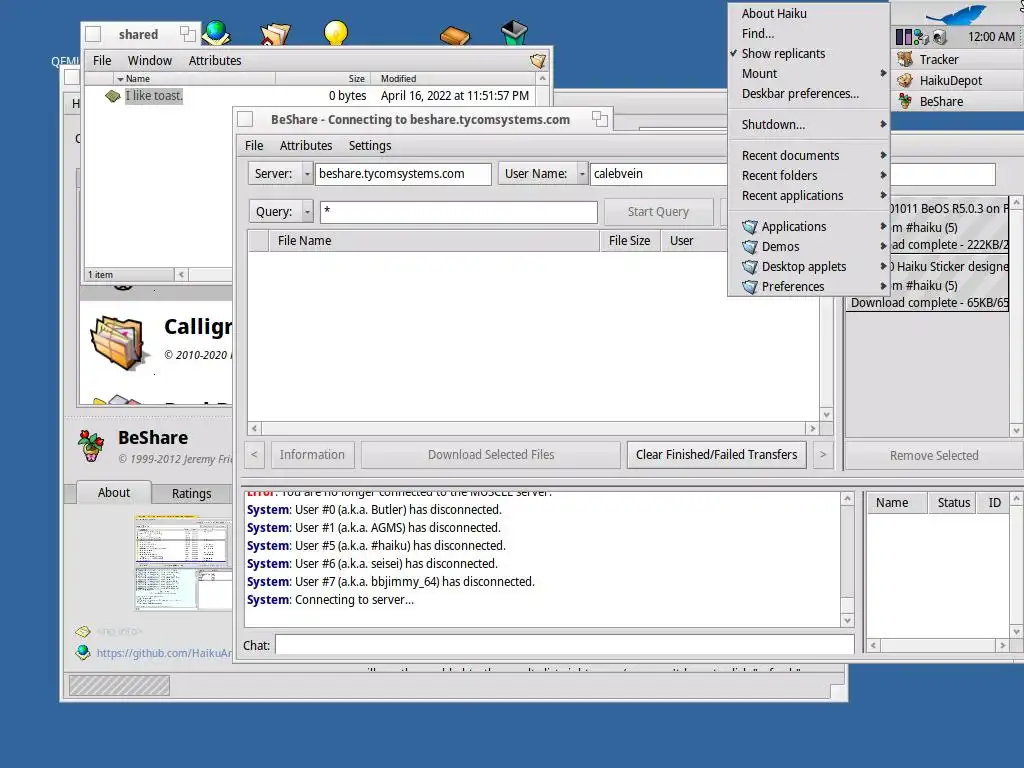Click the Start Query button

(658, 212)
